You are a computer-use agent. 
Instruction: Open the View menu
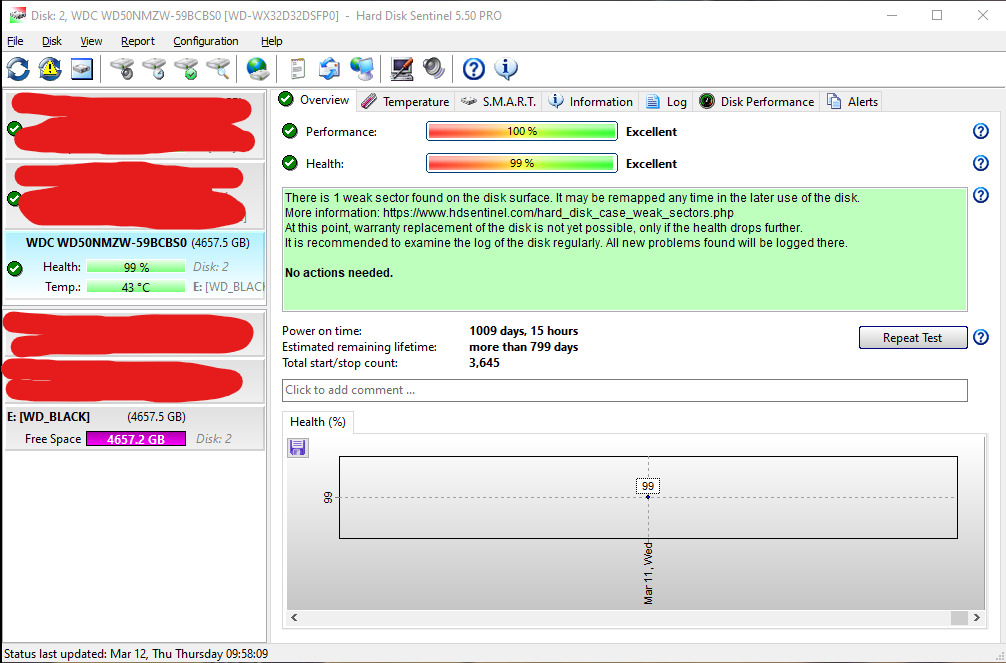pyautogui.click(x=91, y=41)
